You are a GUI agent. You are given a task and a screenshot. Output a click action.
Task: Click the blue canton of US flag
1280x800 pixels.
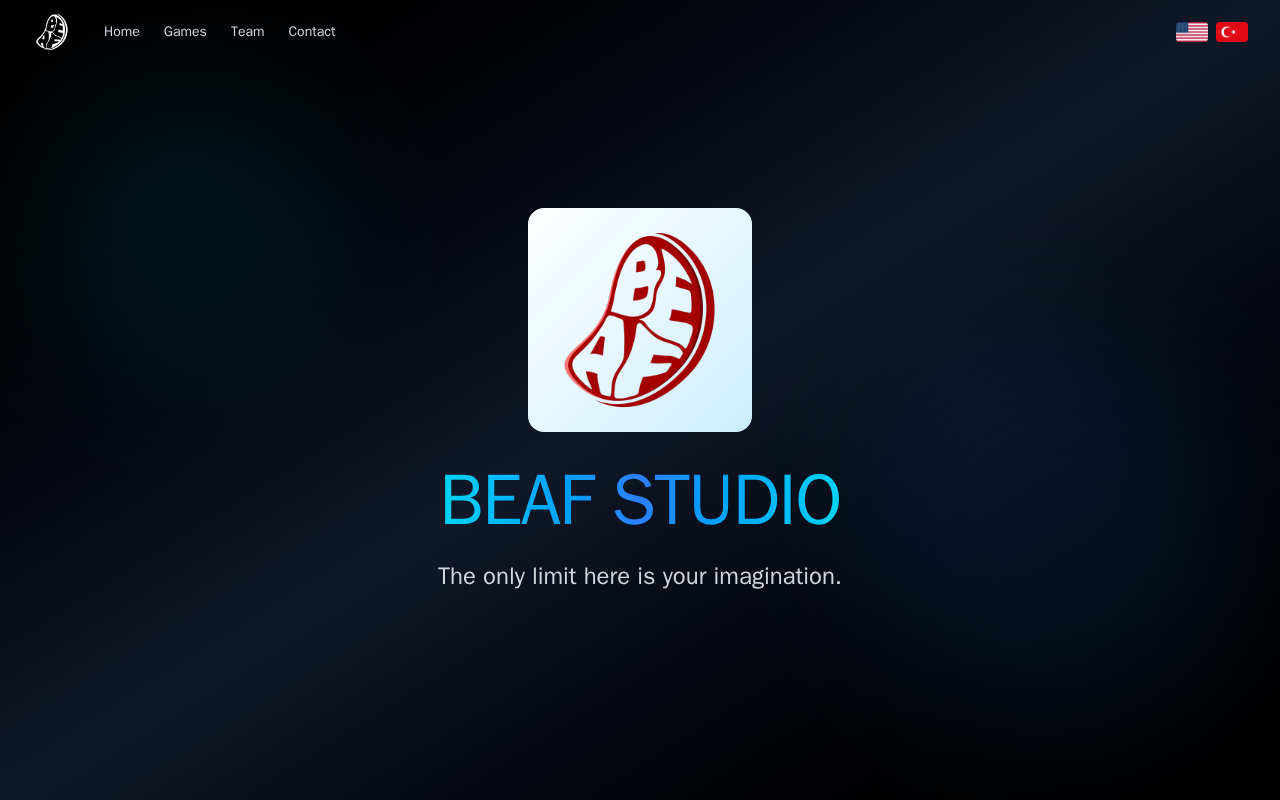[x=1183, y=27]
